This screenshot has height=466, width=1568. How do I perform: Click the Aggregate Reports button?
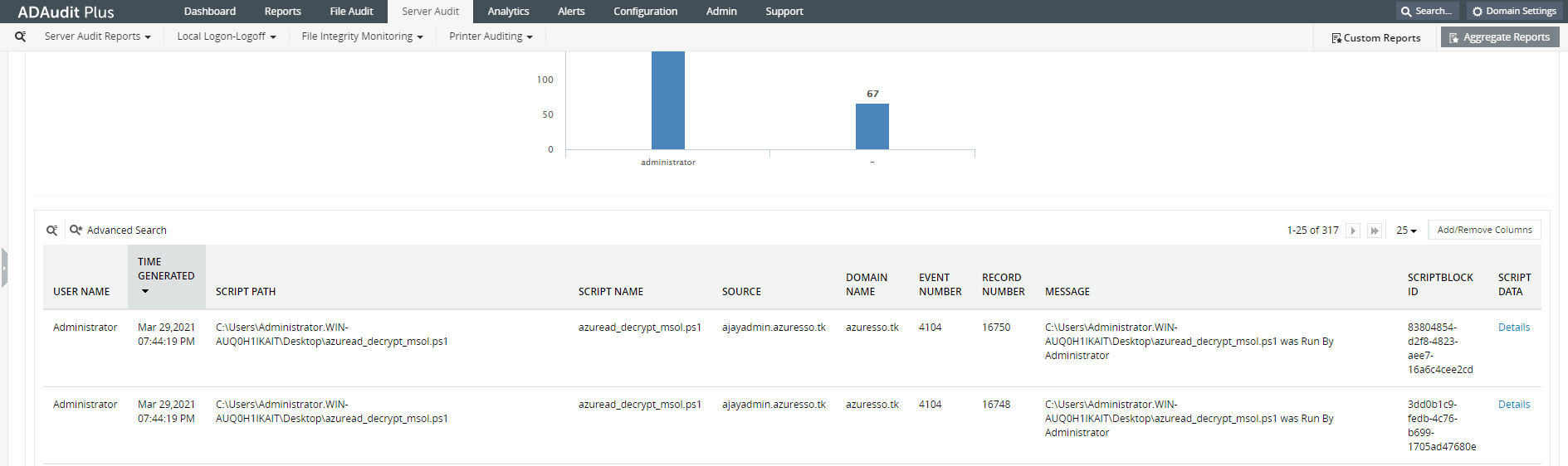(1500, 37)
